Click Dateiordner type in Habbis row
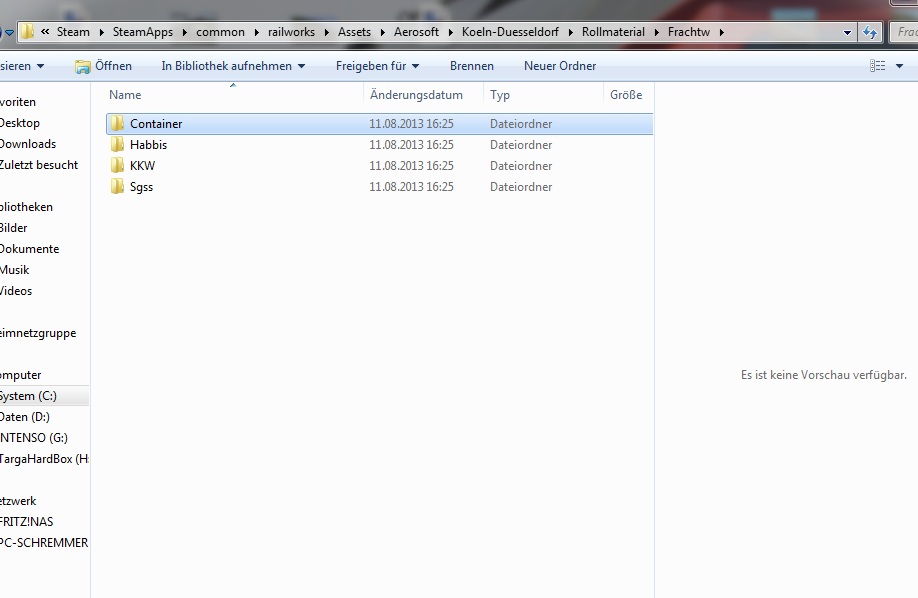 [521, 145]
